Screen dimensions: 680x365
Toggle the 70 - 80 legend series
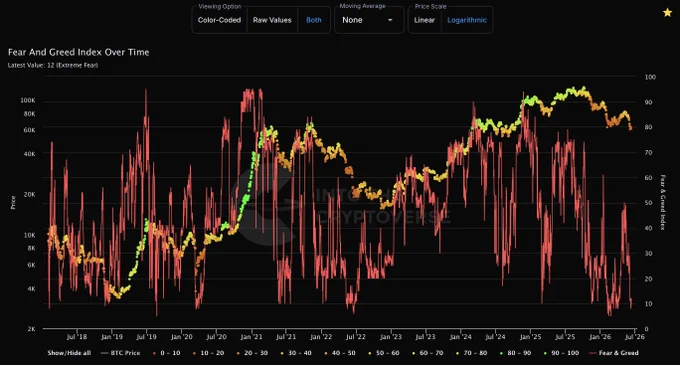click(x=471, y=353)
